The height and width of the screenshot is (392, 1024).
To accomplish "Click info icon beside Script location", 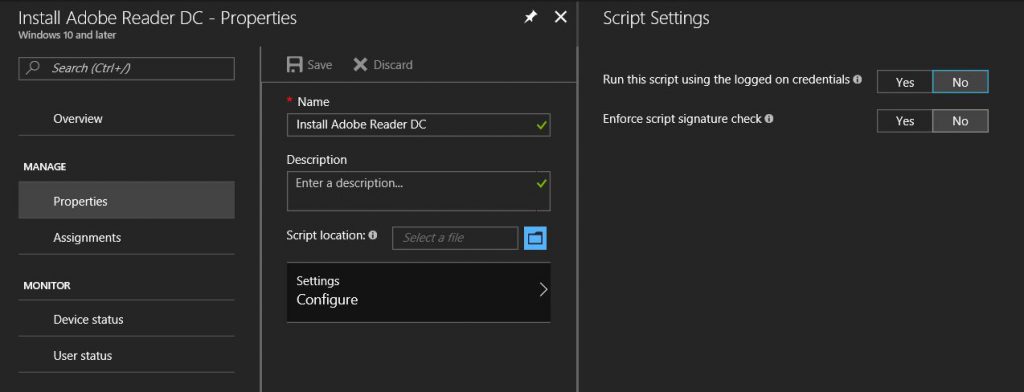I will click(x=373, y=235).
